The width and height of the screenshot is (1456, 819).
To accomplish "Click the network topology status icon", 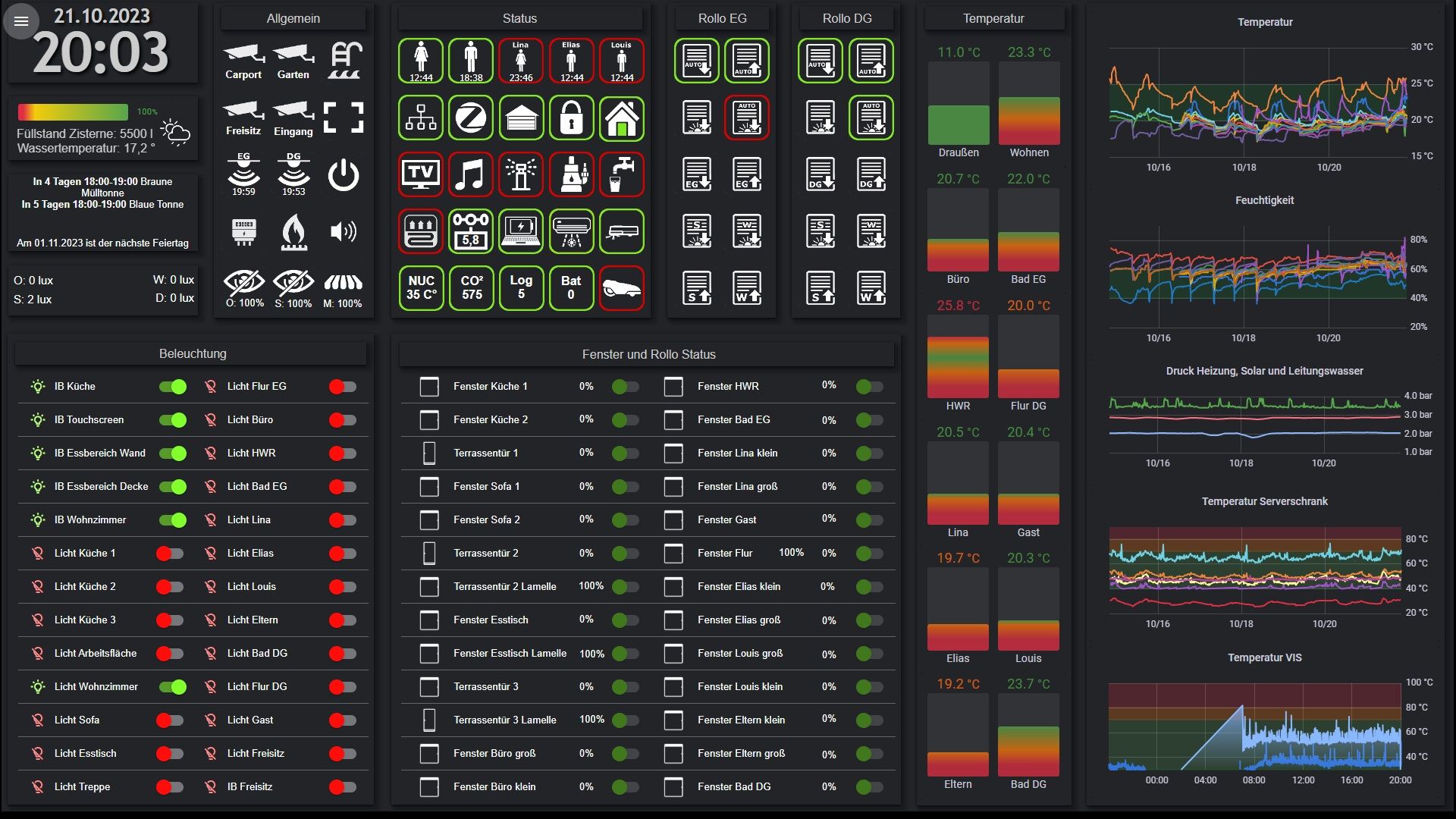I will click(x=421, y=118).
